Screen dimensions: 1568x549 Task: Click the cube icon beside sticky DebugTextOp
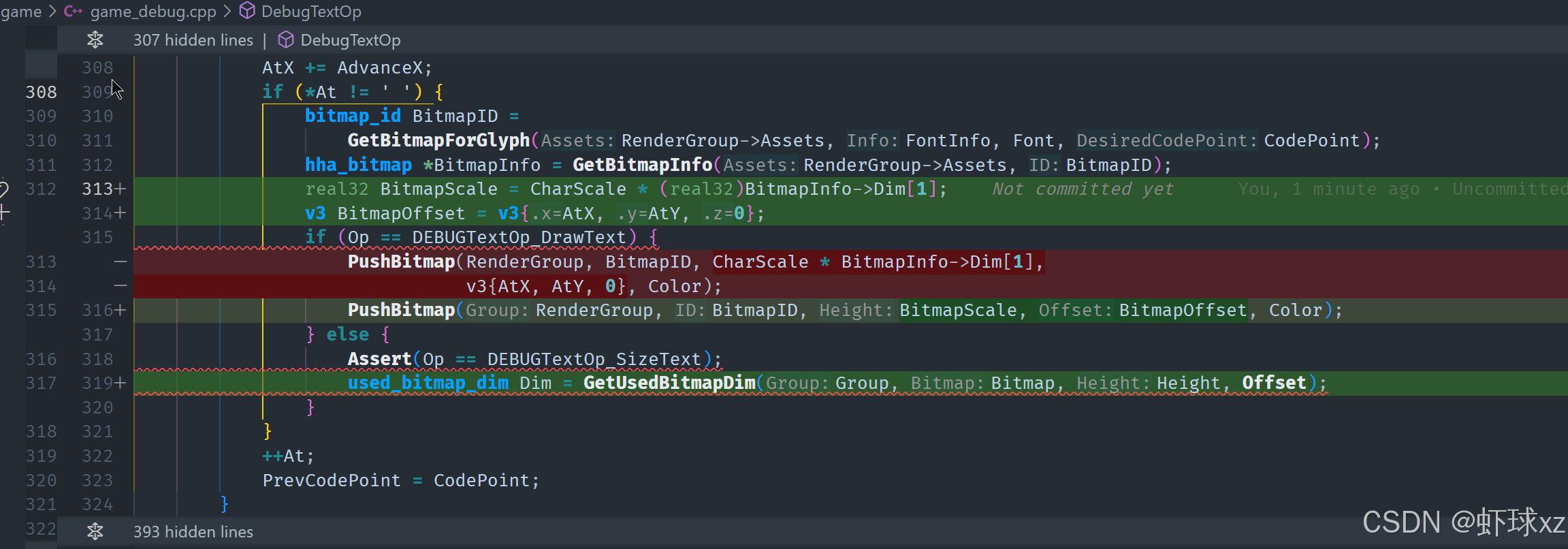pyautogui.click(x=286, y=40)
